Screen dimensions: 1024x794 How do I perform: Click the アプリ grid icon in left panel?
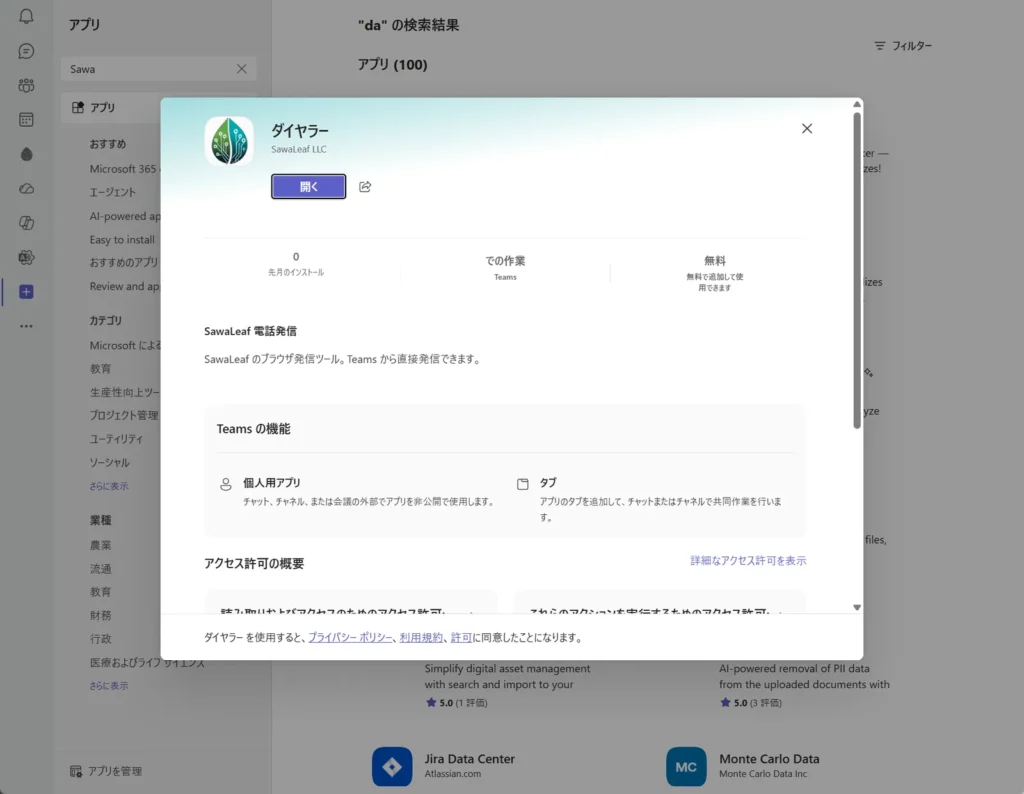(x=78, y=107)
